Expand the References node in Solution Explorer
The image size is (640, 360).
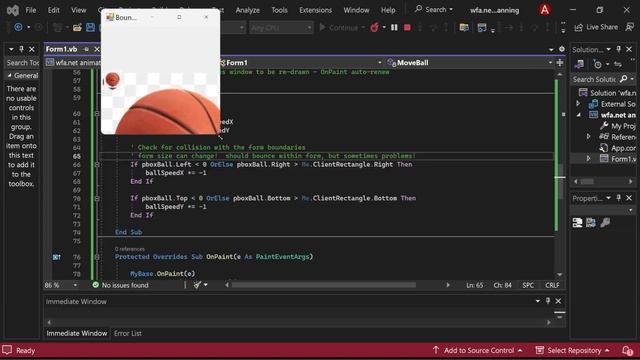pyautogui.click(x=588, y=137)
